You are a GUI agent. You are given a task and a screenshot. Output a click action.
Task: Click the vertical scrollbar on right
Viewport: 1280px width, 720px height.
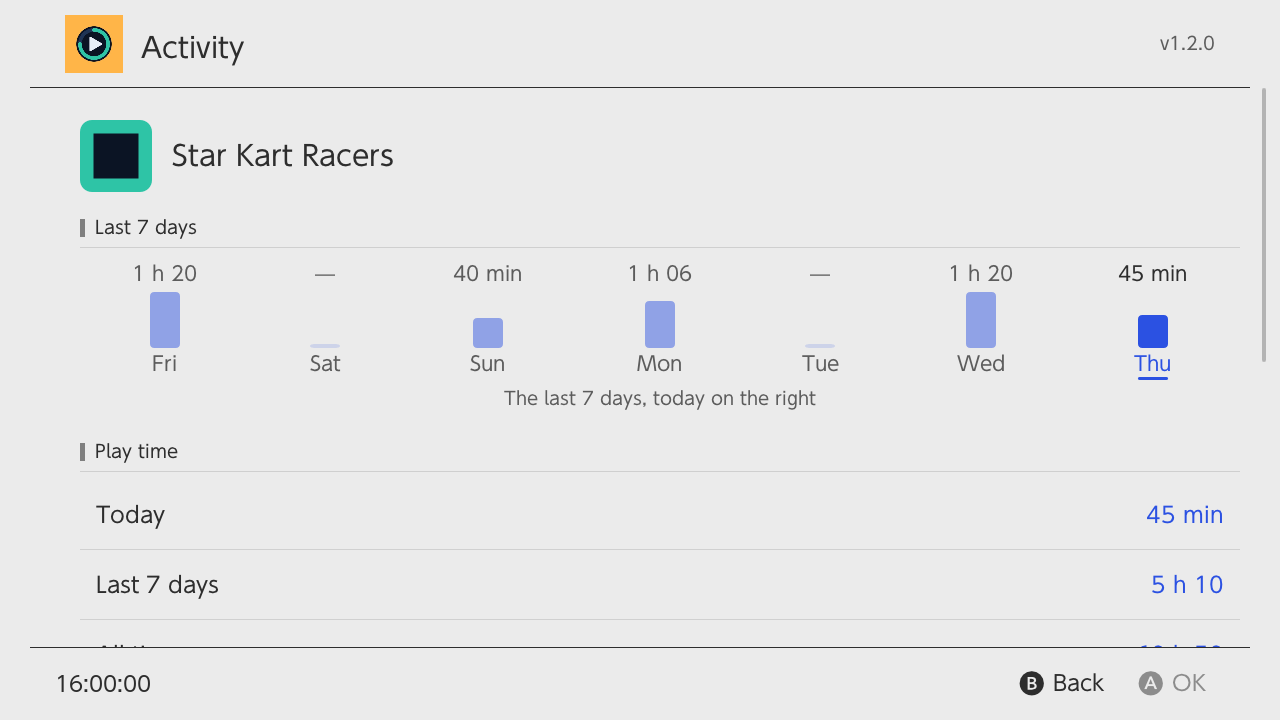click(1264, 225)
